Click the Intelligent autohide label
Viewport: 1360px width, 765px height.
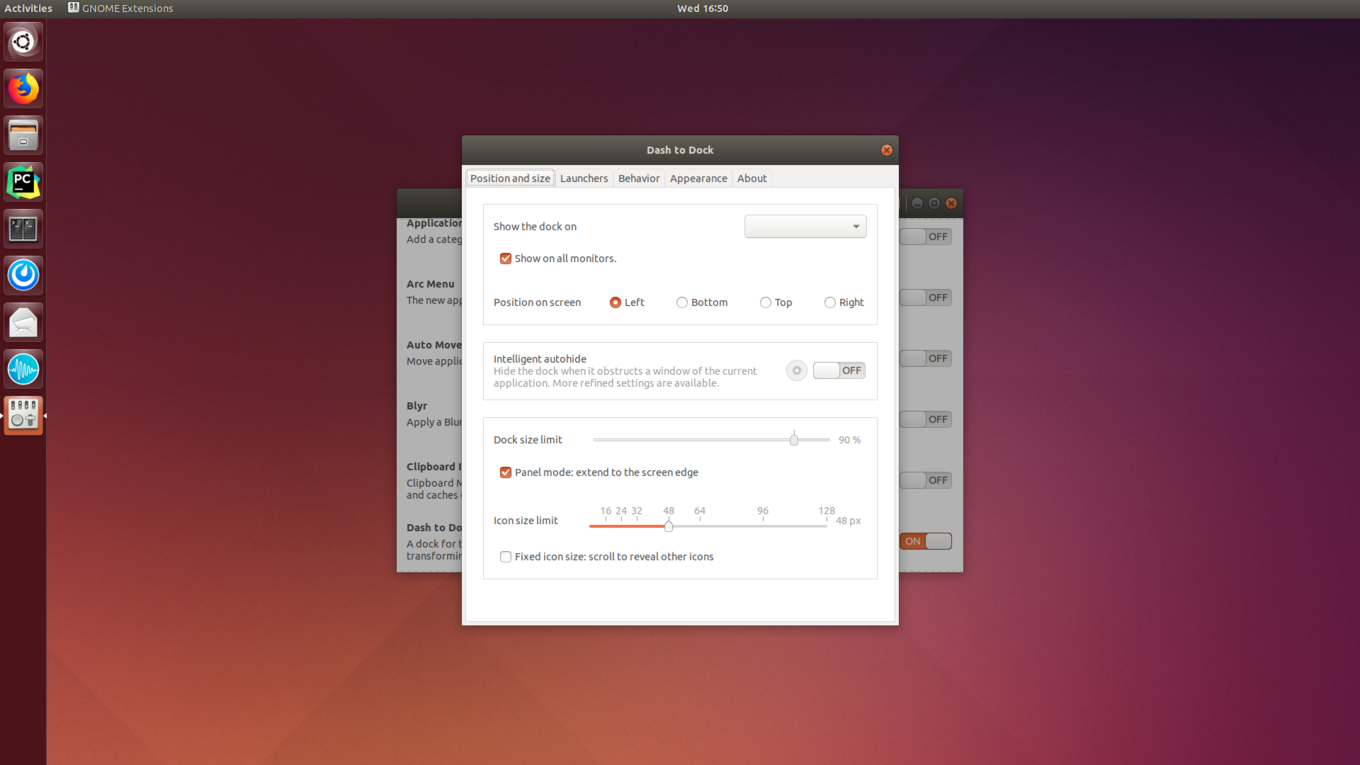(x=540, y=359)
